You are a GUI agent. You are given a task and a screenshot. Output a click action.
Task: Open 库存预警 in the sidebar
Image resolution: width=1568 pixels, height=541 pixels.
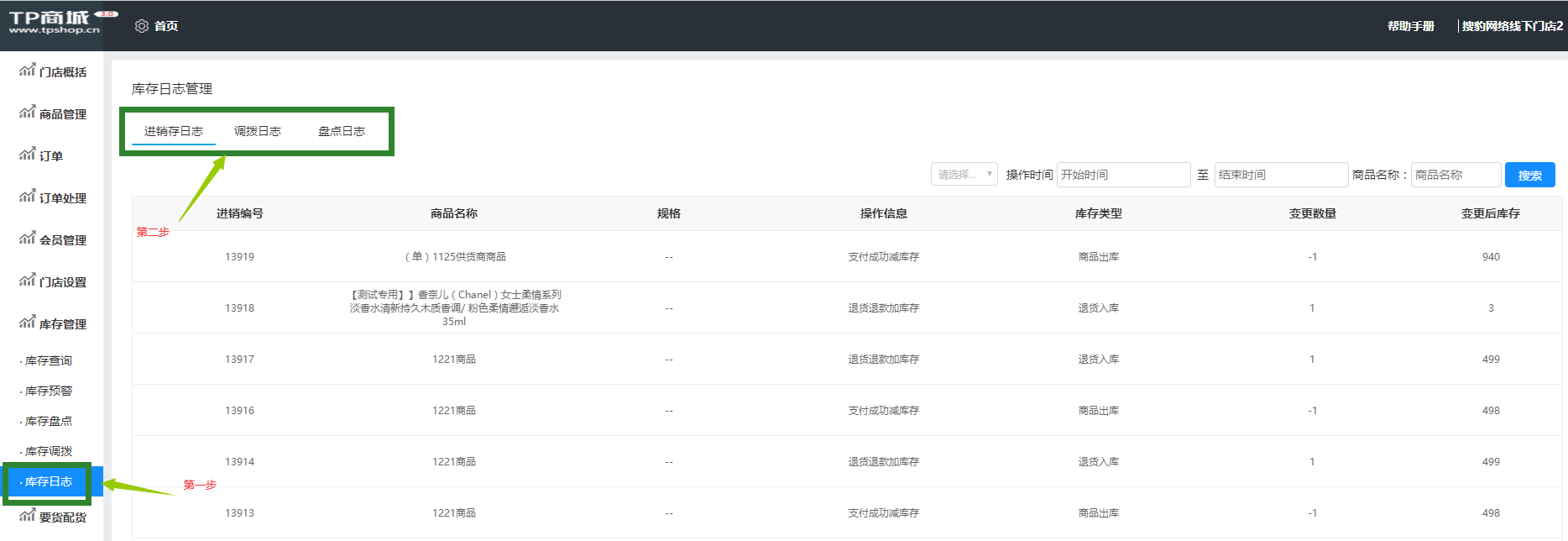click(x=49, y=391)
